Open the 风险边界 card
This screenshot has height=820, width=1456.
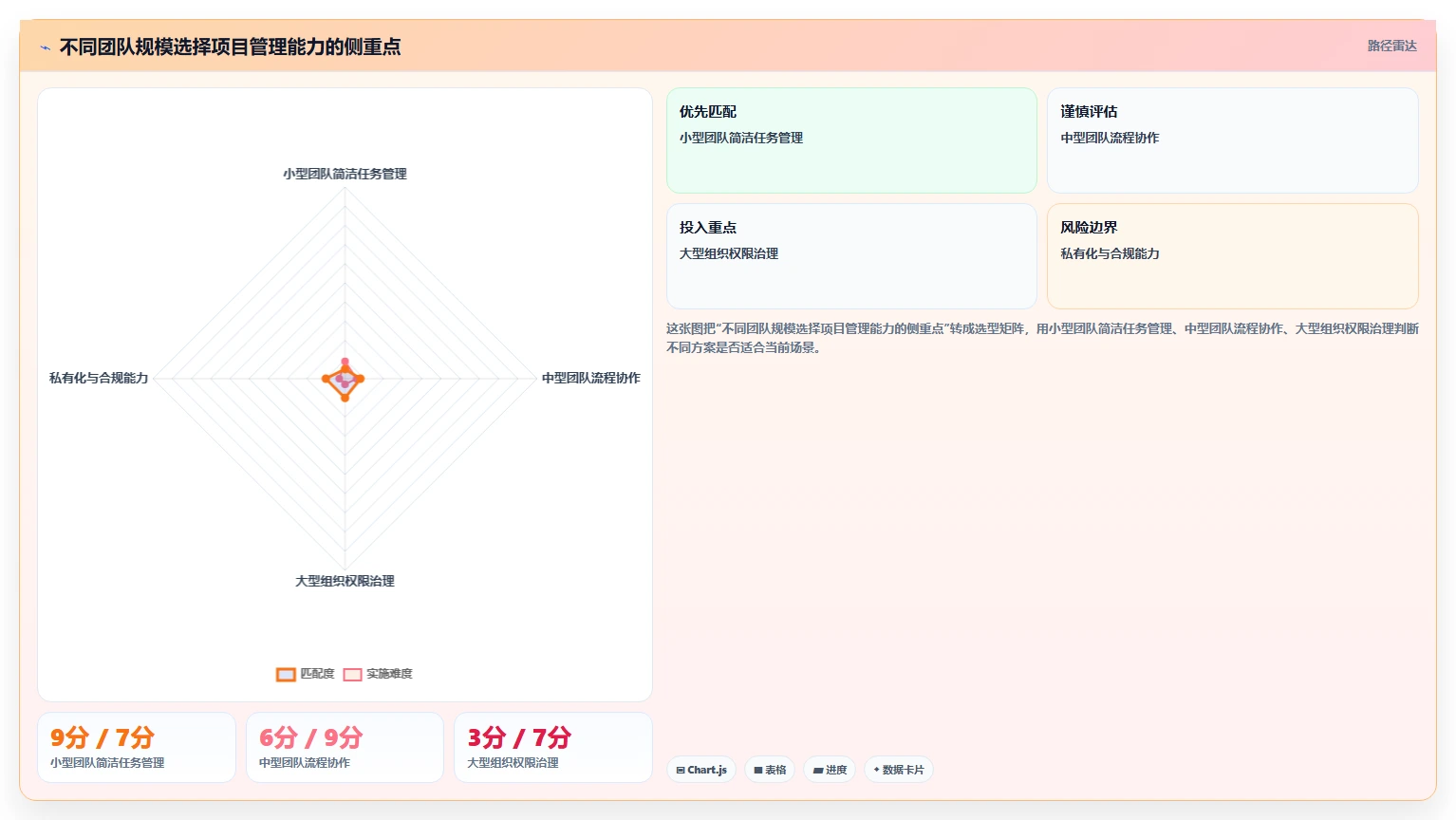(x=1232, y=256)
